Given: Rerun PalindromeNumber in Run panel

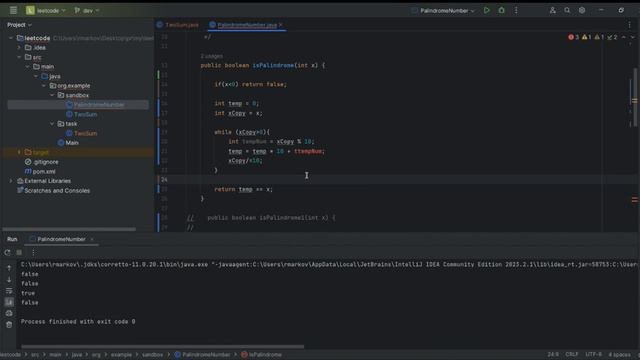Looking at the screenshot, I should 7,253.
